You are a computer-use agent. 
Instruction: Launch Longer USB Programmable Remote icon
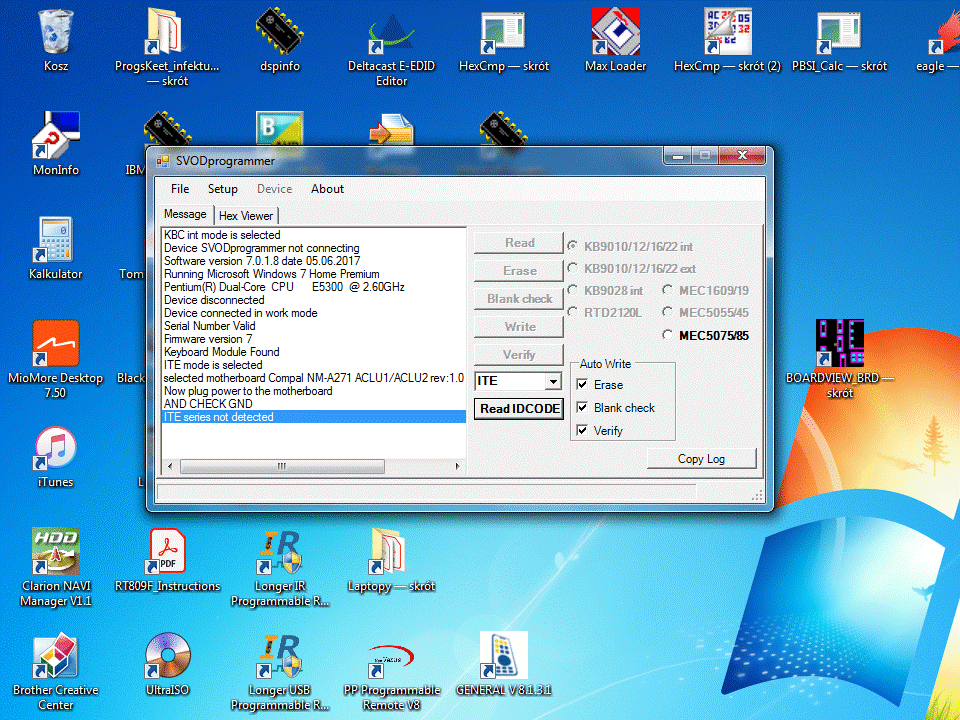point(280,655)
